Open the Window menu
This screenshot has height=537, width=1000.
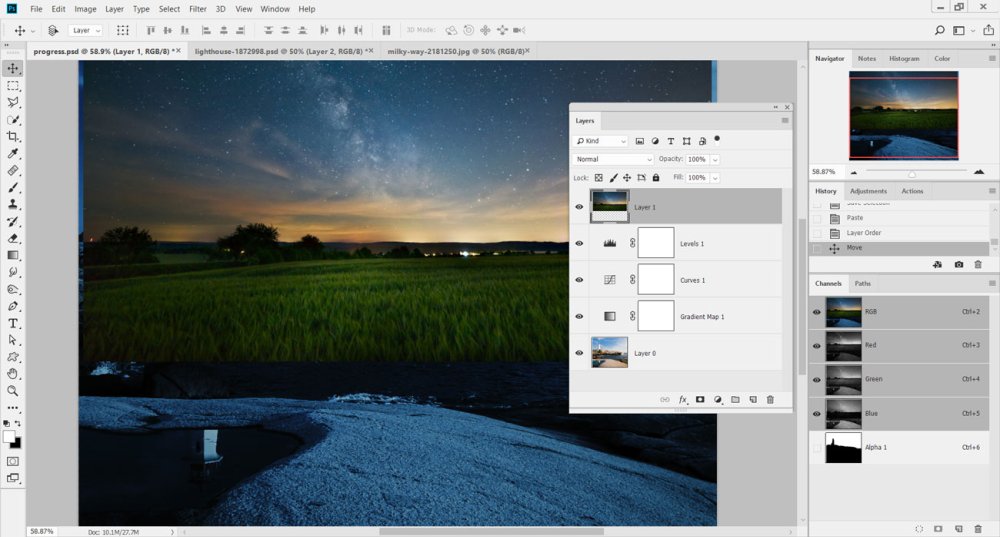(x=275, y=9)
